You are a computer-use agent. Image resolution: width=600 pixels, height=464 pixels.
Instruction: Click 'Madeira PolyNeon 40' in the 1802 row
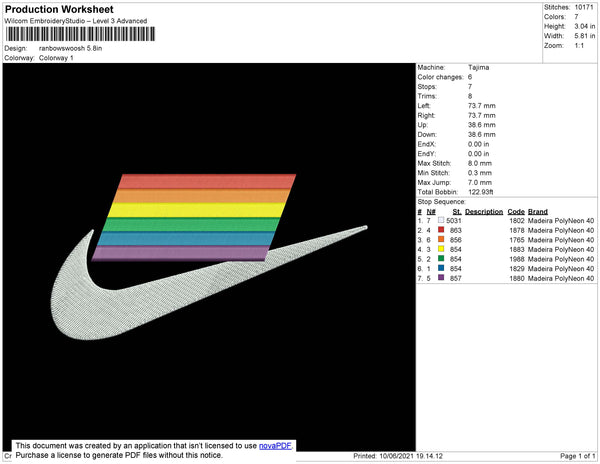coord(561,221)
